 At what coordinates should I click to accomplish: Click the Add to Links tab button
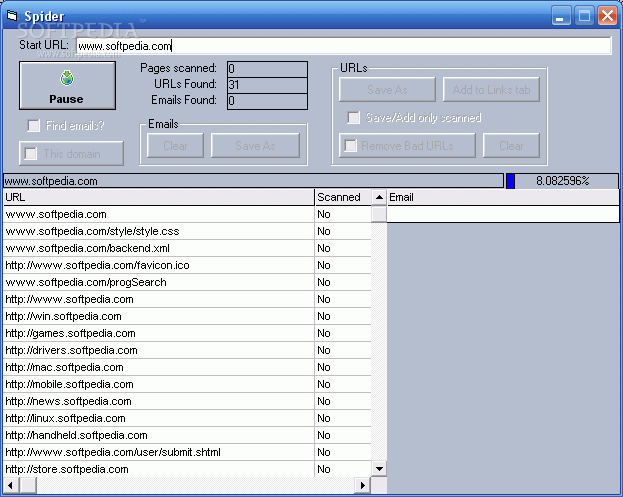(x=491, y=89)
